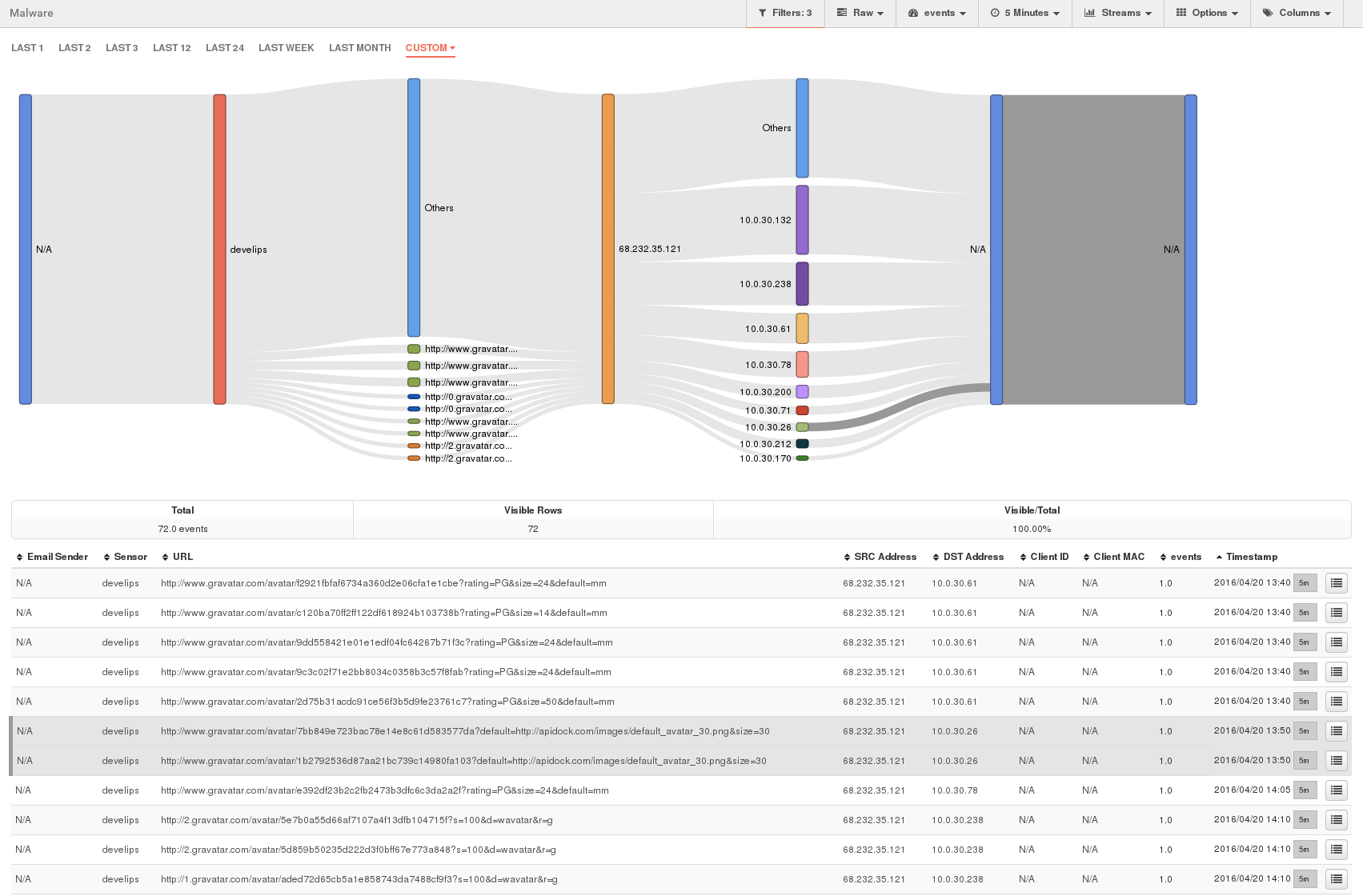Open details icon for 7bb849e723bac URL row
Screen dimensions: 1363x896
1336,731
